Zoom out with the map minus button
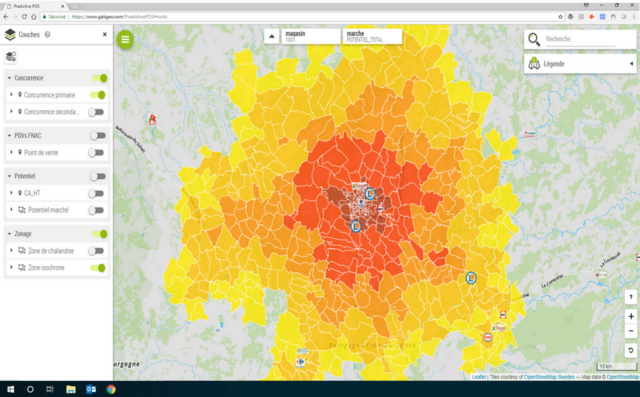Screen dimensions: 640x397 pos(631,331)
